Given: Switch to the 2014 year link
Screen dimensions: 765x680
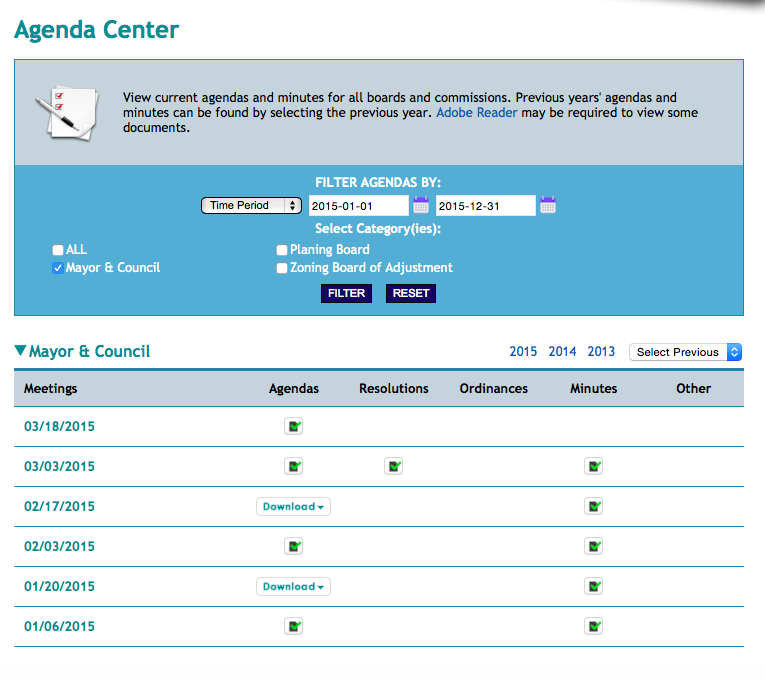Looking at the screenshot, I should (x=562, y=352).
